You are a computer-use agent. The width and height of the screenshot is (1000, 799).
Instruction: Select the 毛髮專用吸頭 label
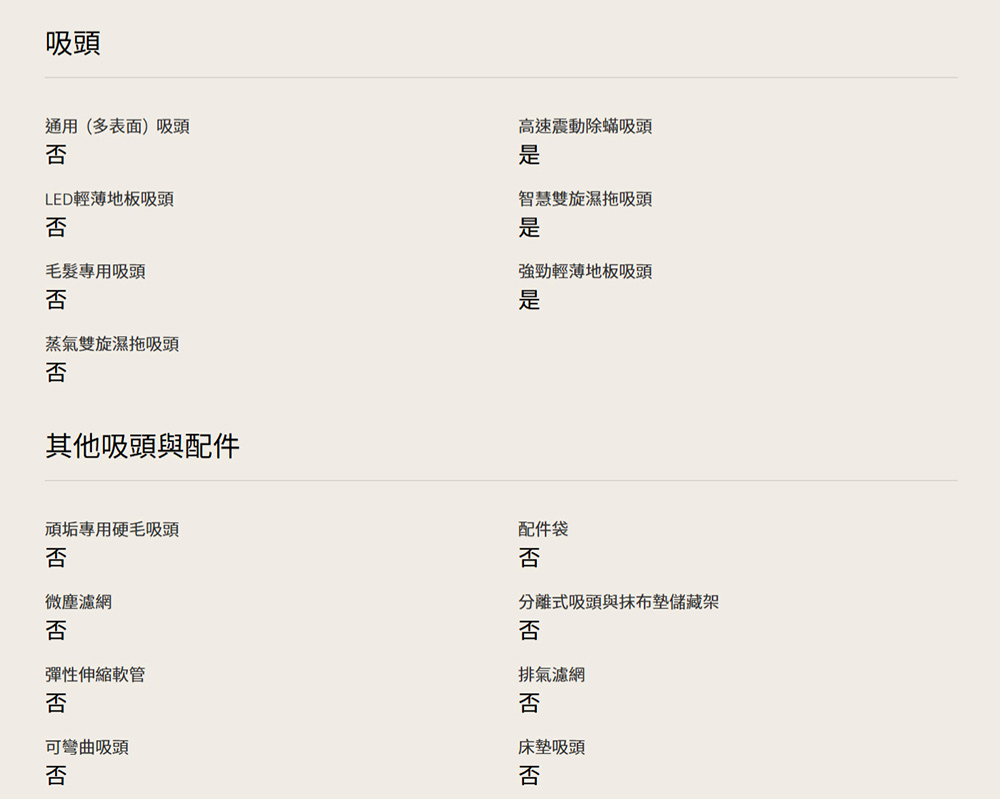pos(95,271)
